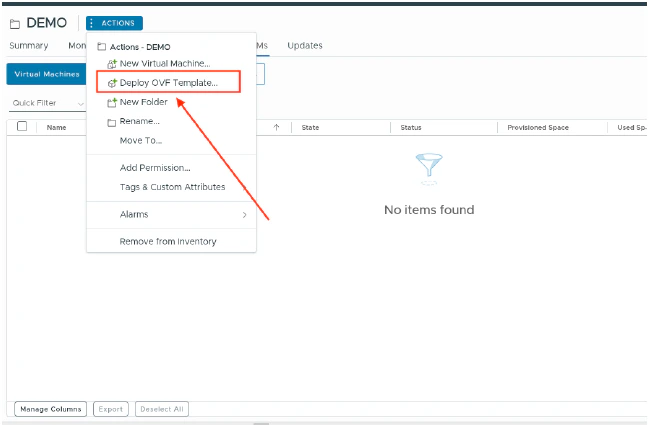This screenshot has width=652, height=425.
Task: Click the DEMO folder icon in header
Action: 15,24
